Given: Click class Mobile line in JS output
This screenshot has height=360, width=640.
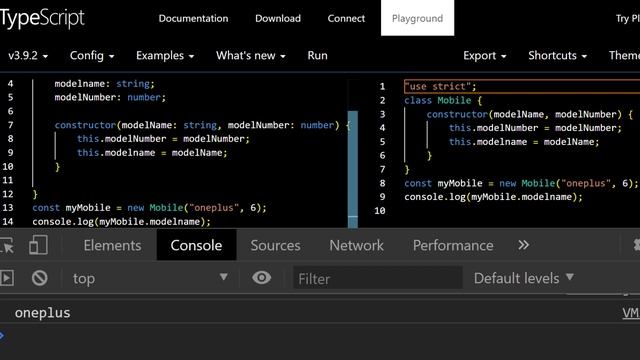Looking at the screenshot, I should (443, 100).
